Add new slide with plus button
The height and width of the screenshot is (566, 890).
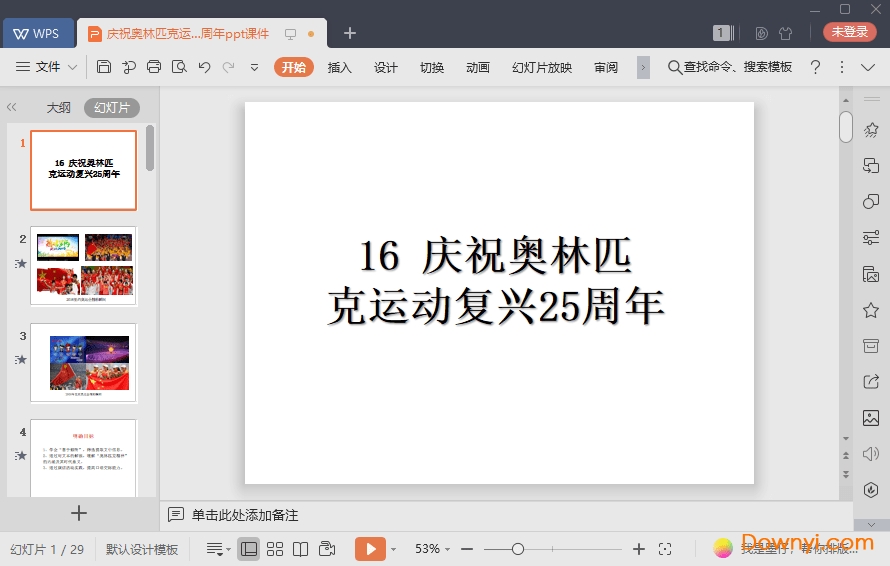click(79, 513)
